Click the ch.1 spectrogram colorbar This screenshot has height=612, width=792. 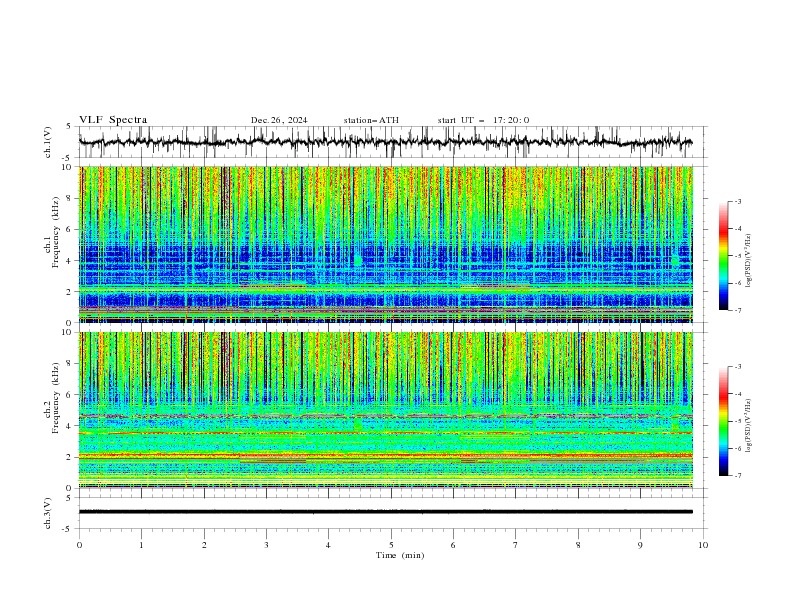pos(724,256)
